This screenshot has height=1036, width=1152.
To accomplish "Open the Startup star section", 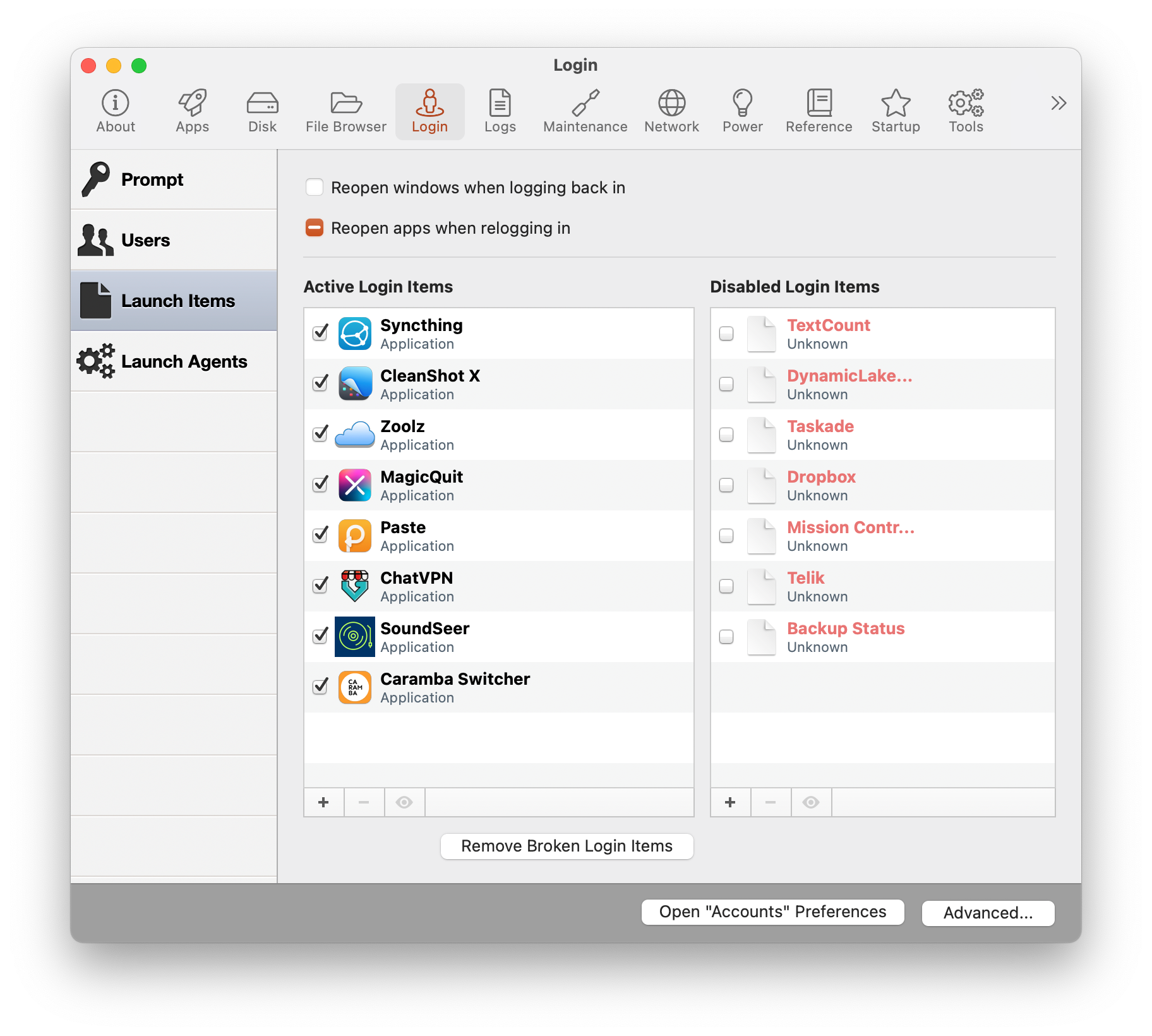I will tap(896, 111).
